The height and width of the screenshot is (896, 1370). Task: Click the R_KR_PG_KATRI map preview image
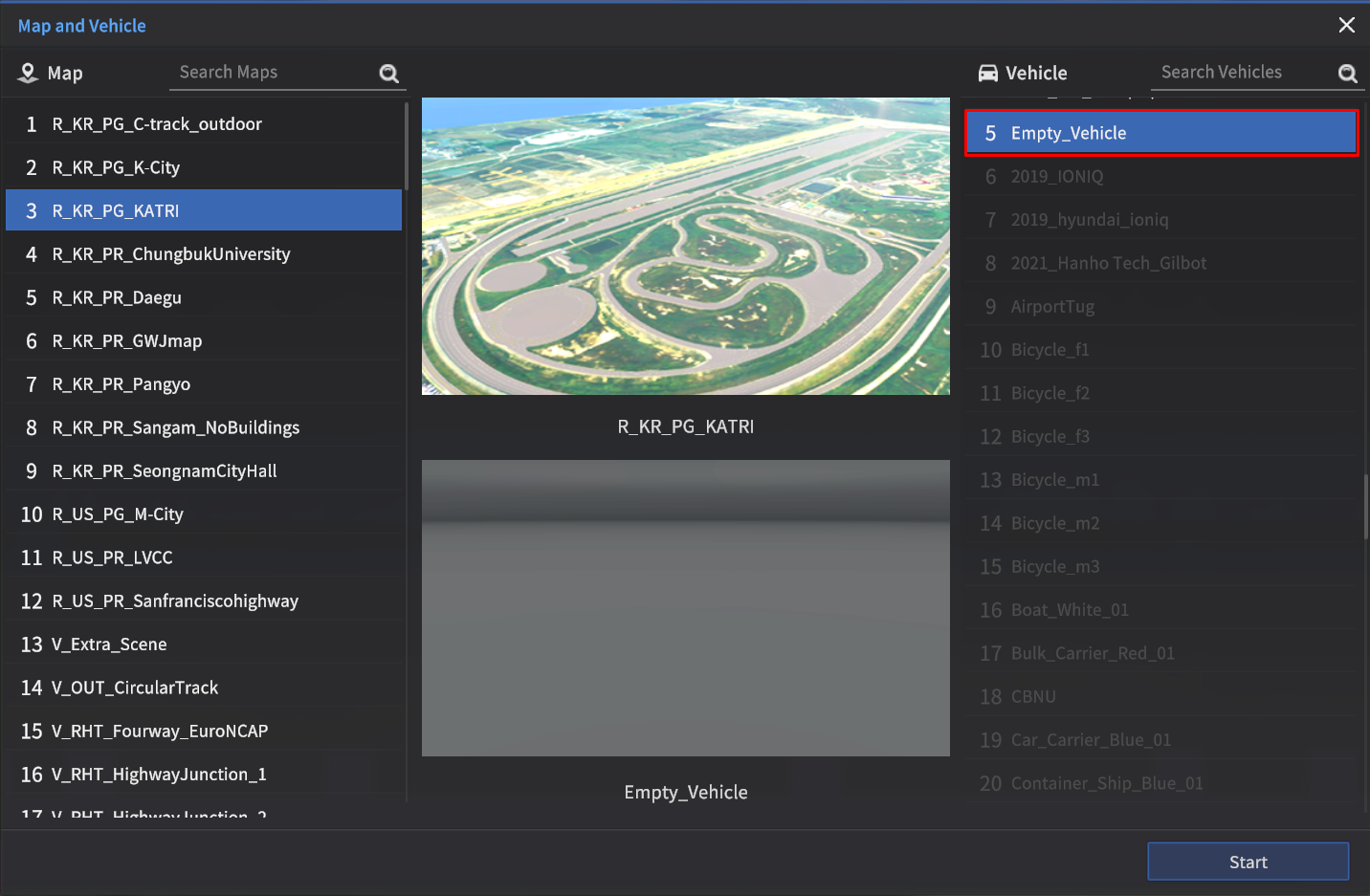click(685, 246)
